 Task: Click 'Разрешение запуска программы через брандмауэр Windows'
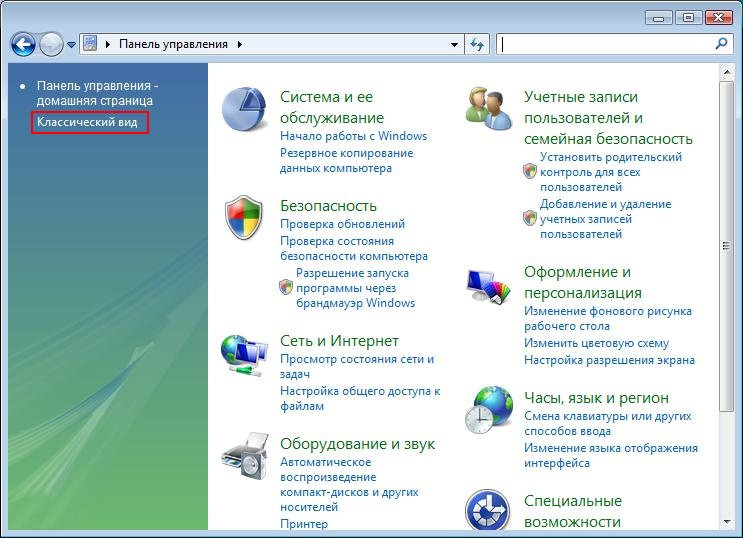pos(355,288)
